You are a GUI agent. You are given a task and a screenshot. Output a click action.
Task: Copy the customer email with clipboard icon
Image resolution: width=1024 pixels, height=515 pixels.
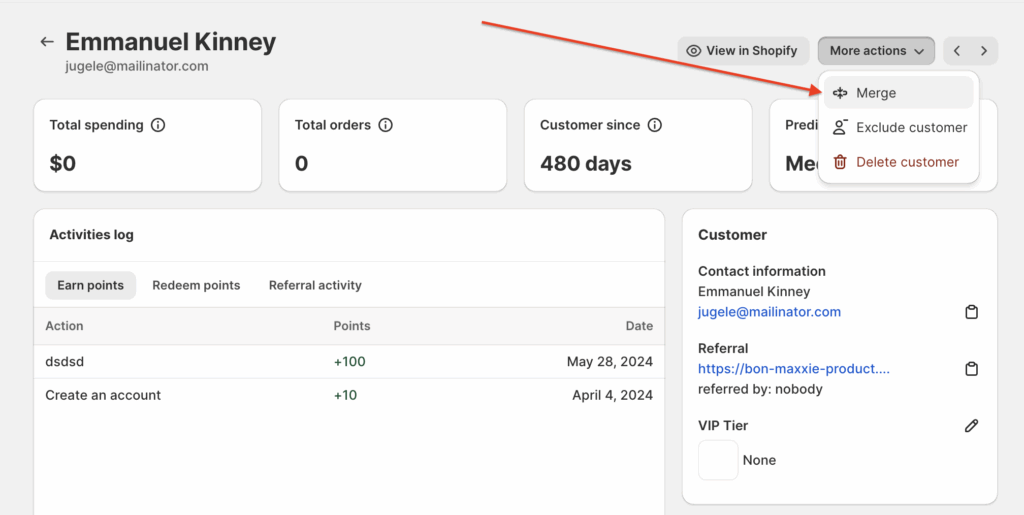point(971,312)
